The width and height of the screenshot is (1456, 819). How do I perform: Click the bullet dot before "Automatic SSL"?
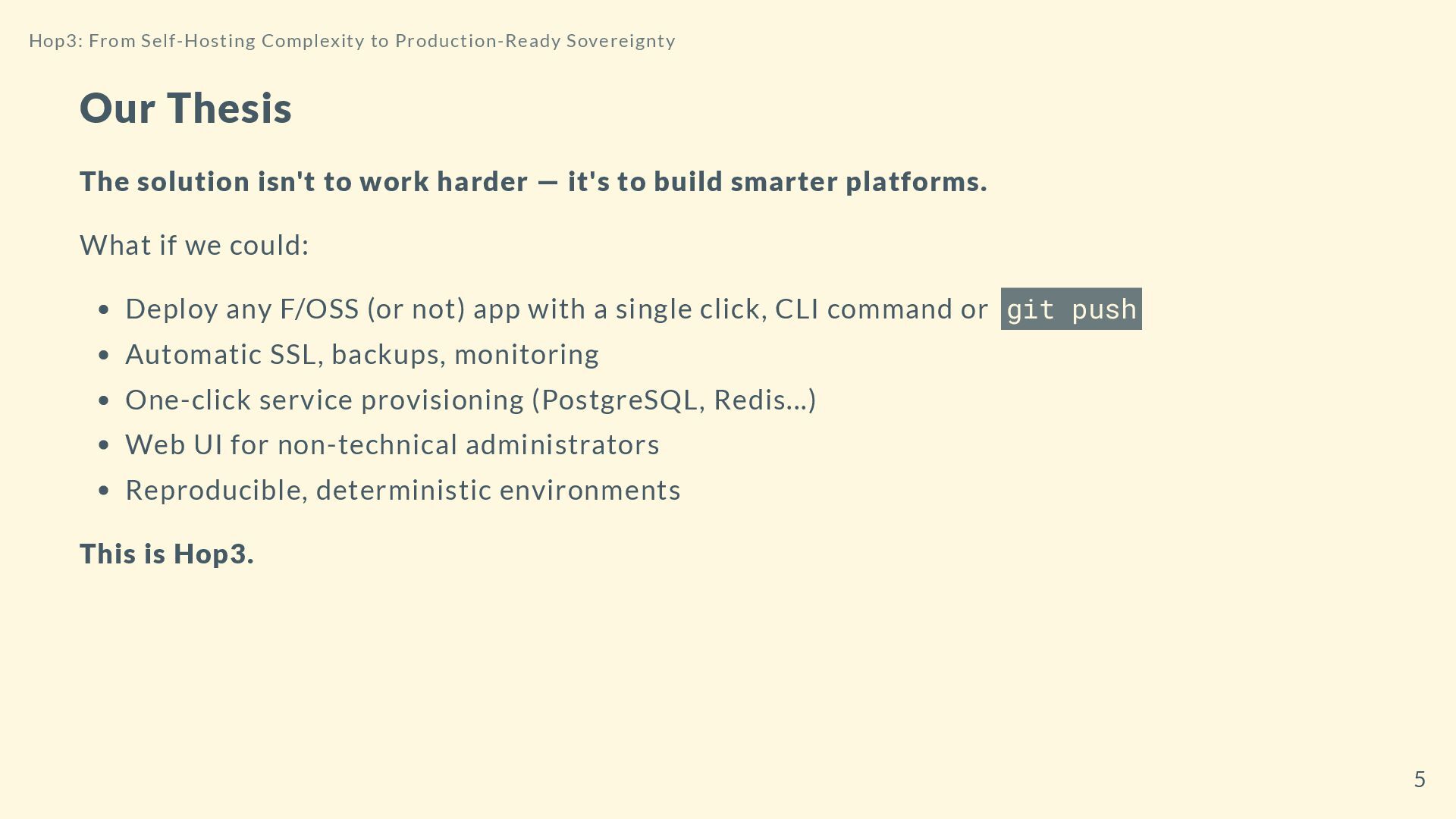[105, 356]
